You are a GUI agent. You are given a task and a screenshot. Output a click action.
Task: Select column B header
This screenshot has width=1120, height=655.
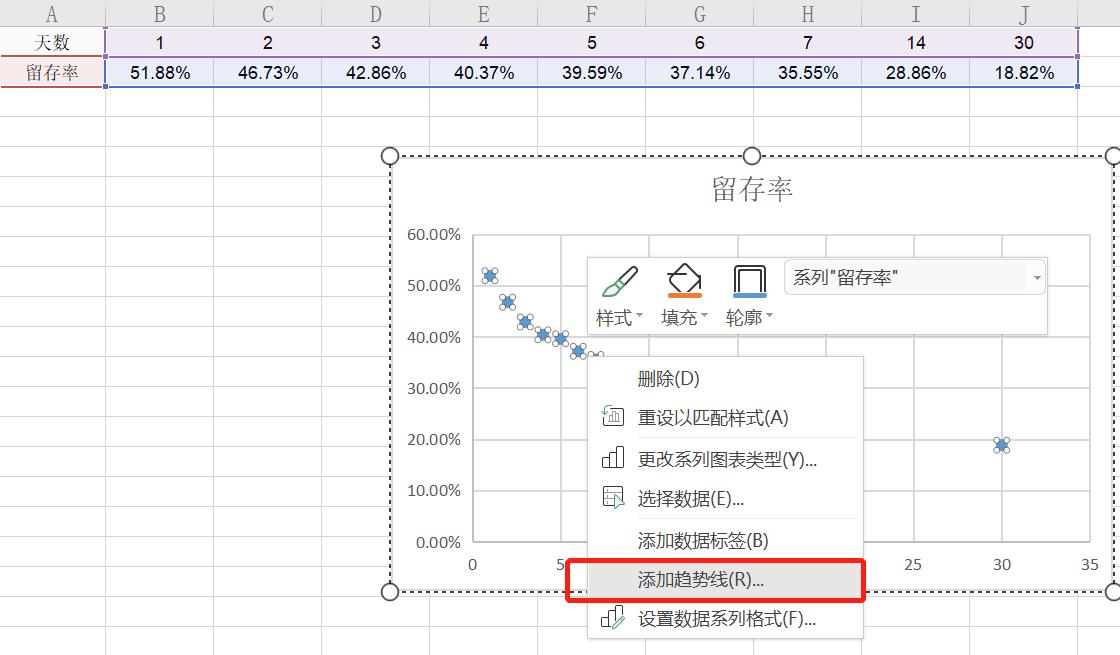click(159, 14)
